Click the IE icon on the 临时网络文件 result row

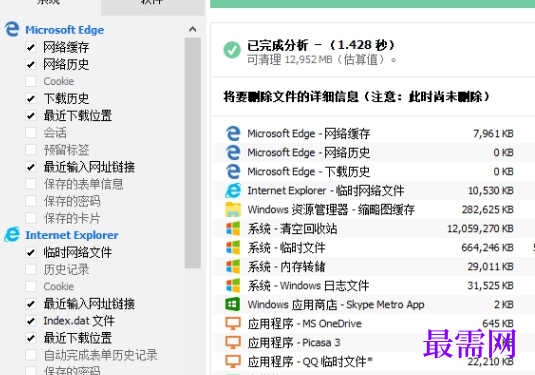(233, 190)
